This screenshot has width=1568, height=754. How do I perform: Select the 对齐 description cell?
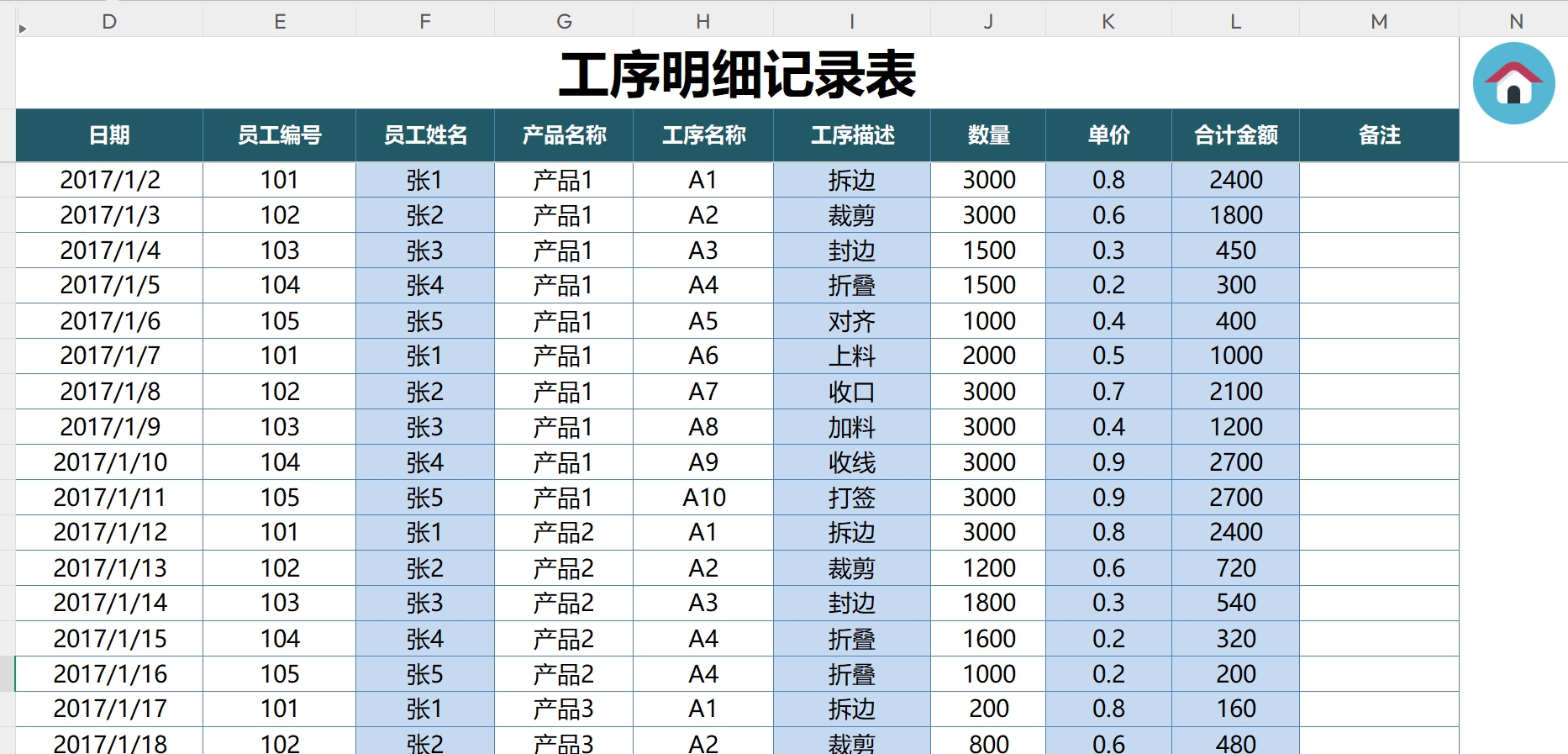[x=852, y=321]
